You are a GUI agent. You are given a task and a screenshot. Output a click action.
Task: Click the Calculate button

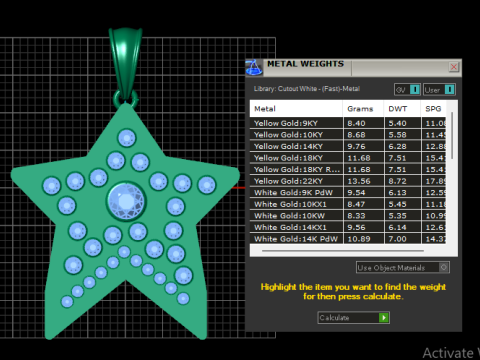point(354,318)
